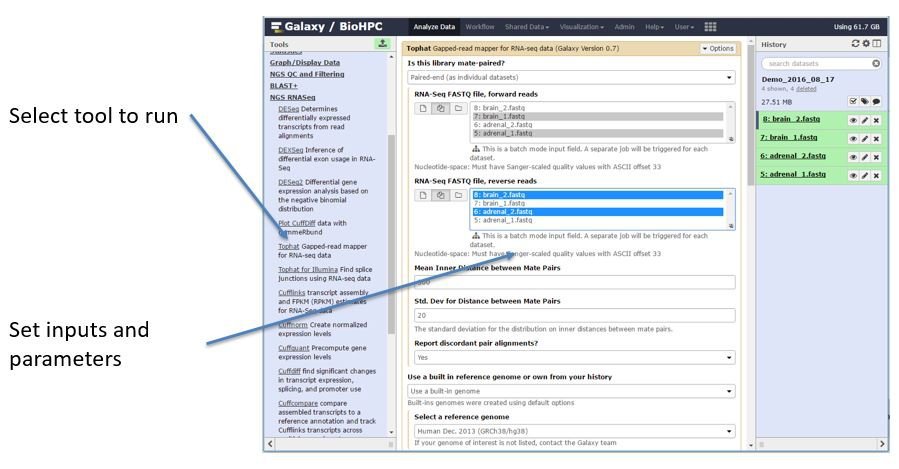Delete dataset 5: adrenal_1.fastq
The height and width of the screenshot is (469, 899).
click(876, 175)
